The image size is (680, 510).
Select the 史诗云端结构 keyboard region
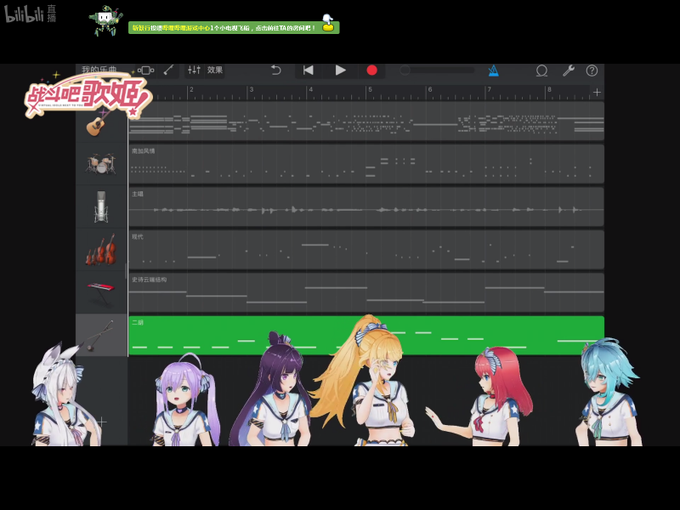point(366,292)
